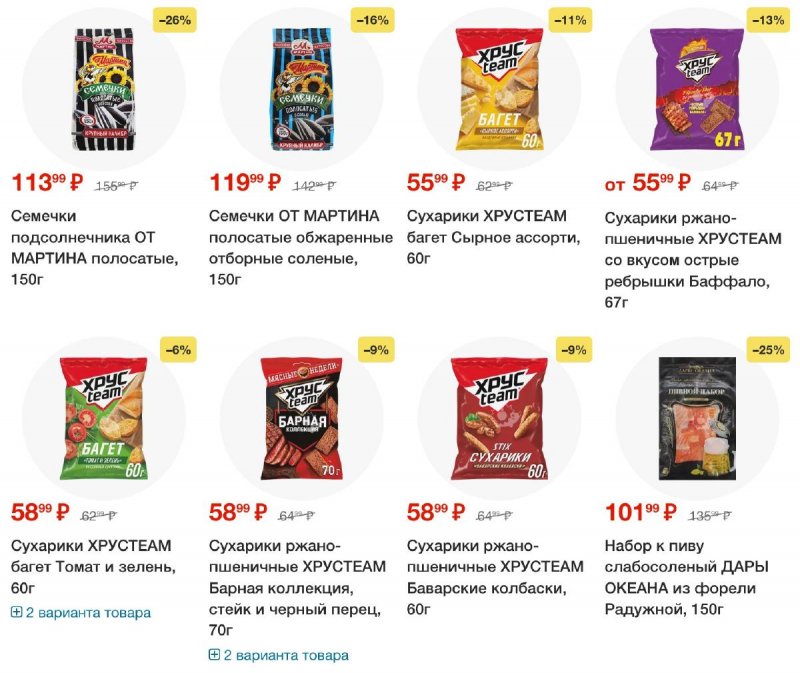Screen dimensions: 800x673
Task: Click the 101.99 ₽ price for trout set
Action: [641, 512]
